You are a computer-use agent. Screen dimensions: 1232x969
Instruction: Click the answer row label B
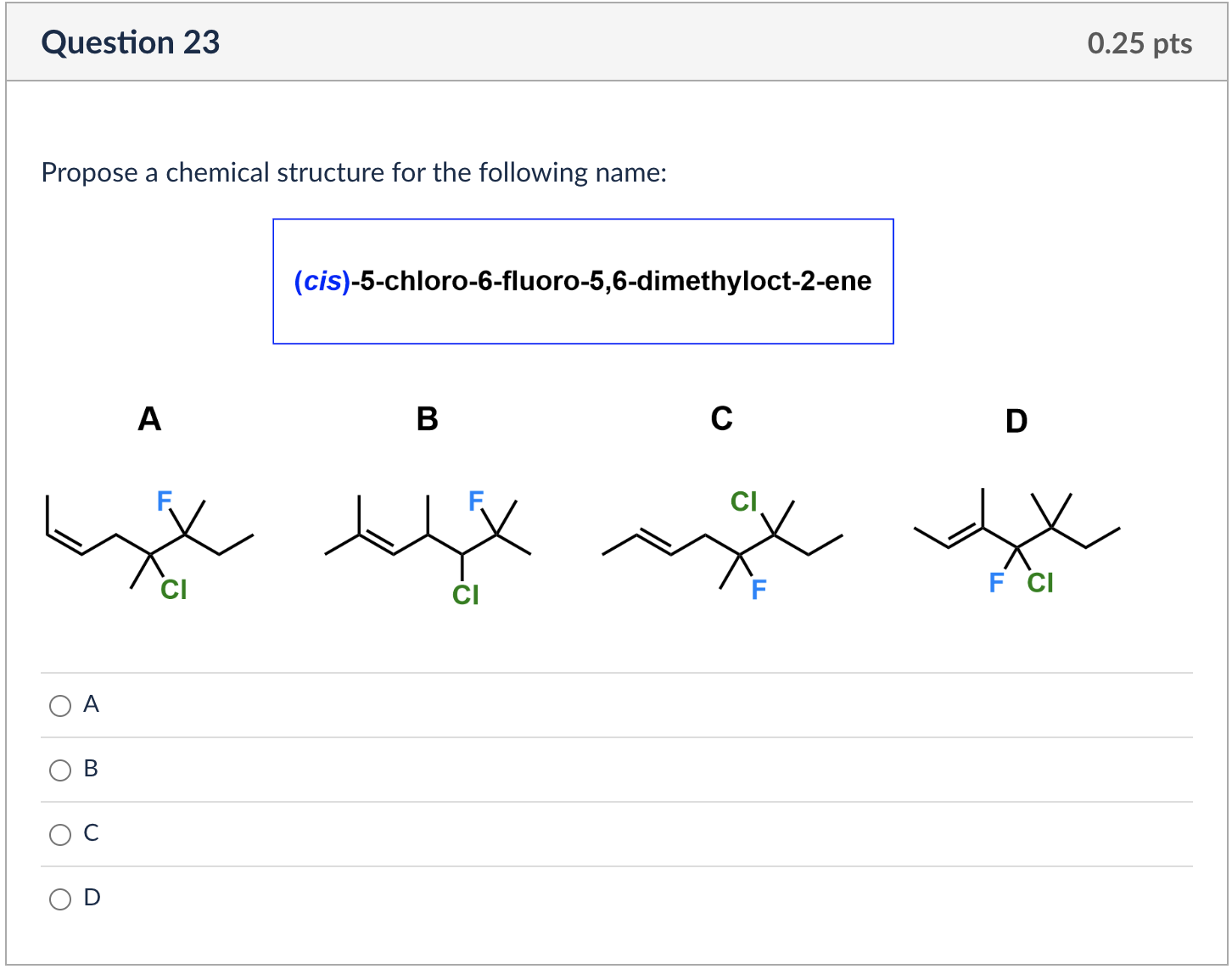[91, 769]
